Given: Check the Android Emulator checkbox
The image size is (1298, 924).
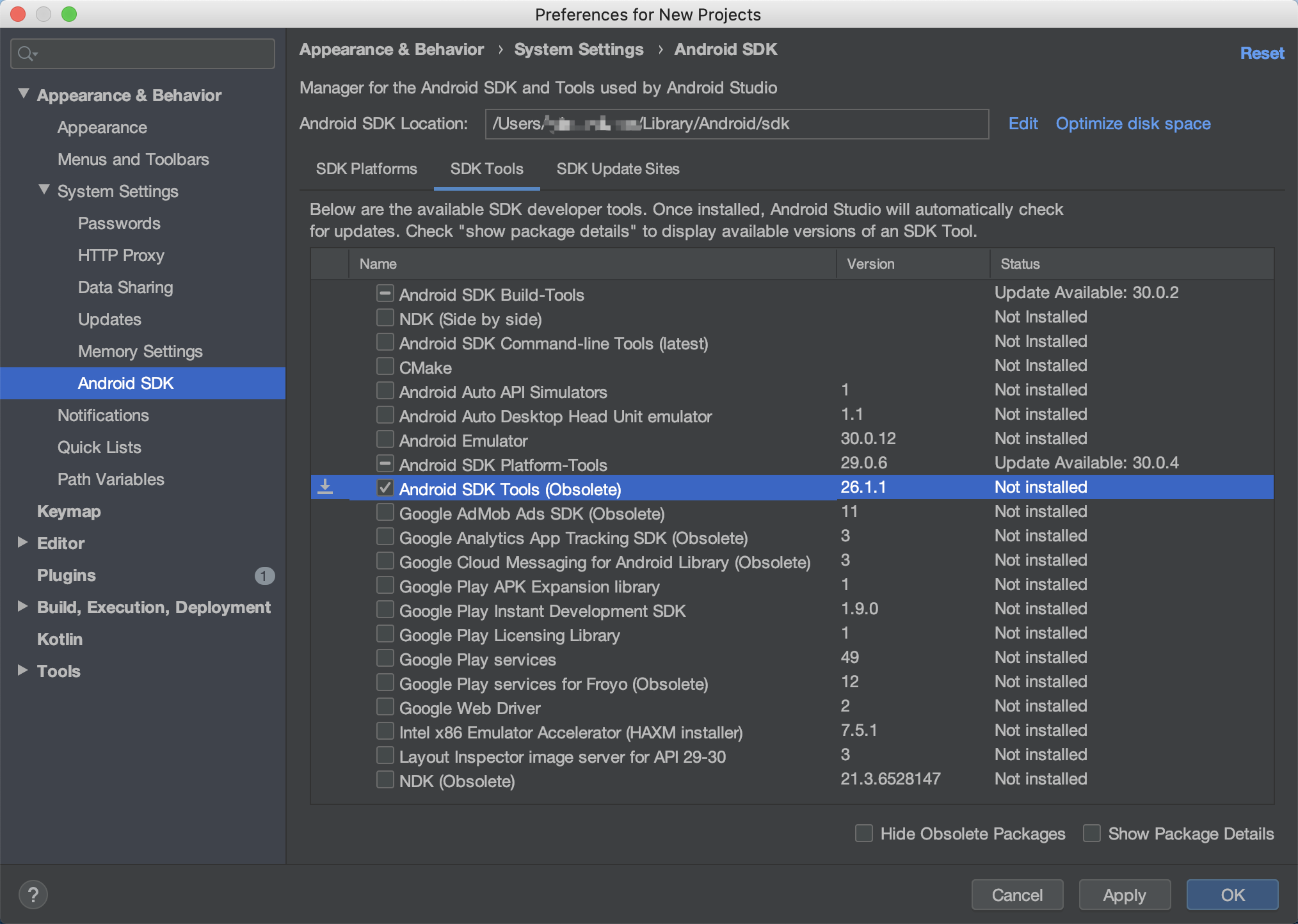Looking at the screenshot, I should [385, 440].
